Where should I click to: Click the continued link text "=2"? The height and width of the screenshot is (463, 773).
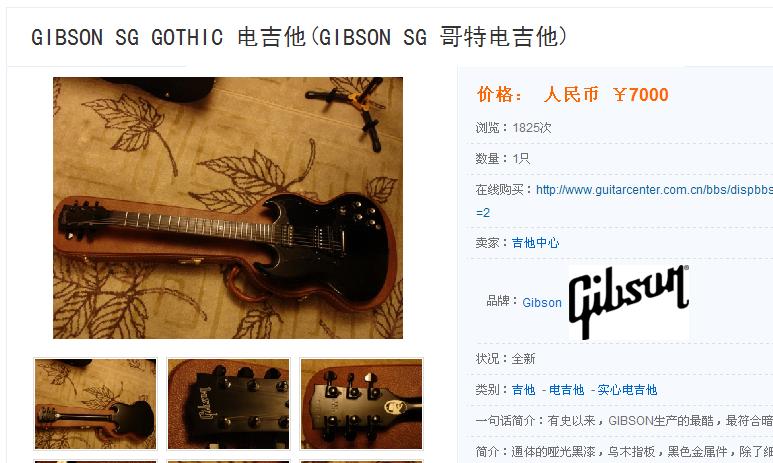(483, 213)
